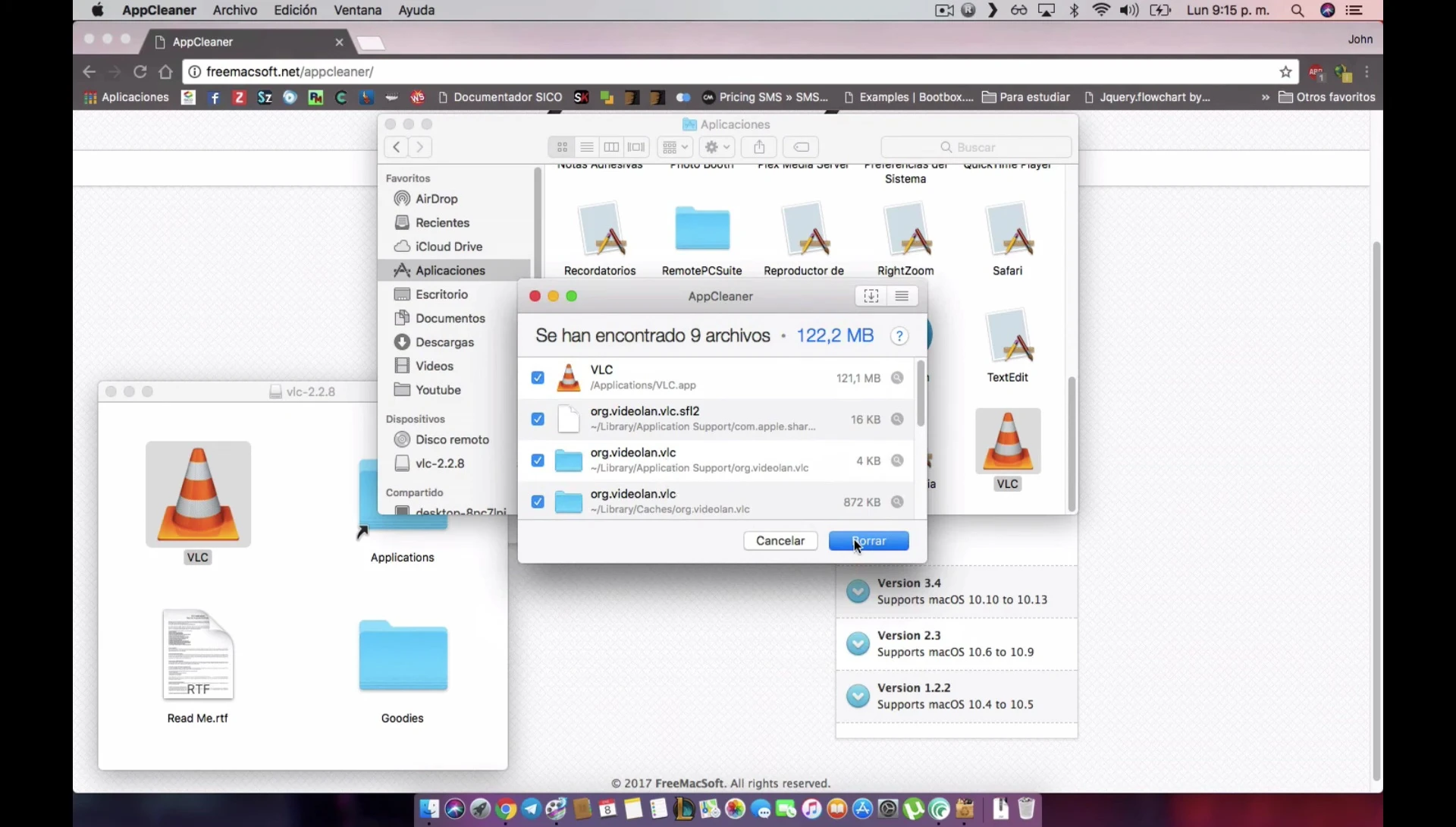Open Otros favoritos bookmarks folder
The height and width of the screenshot is (827, 1456).
pyautogui.click(x=1327, y=97)
